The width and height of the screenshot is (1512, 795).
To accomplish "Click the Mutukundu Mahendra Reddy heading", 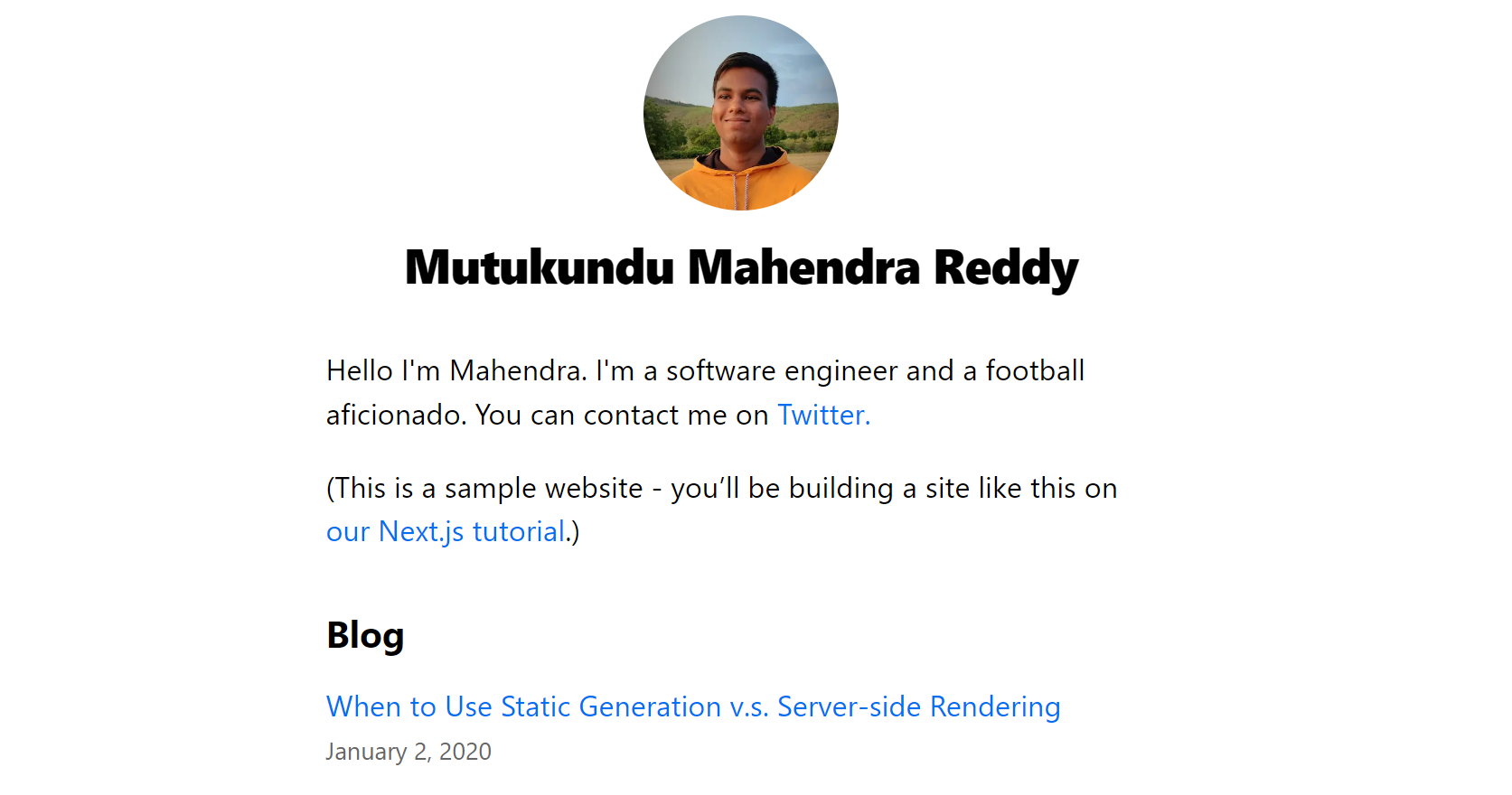I will pyautogui.click(x=741, y=268).
